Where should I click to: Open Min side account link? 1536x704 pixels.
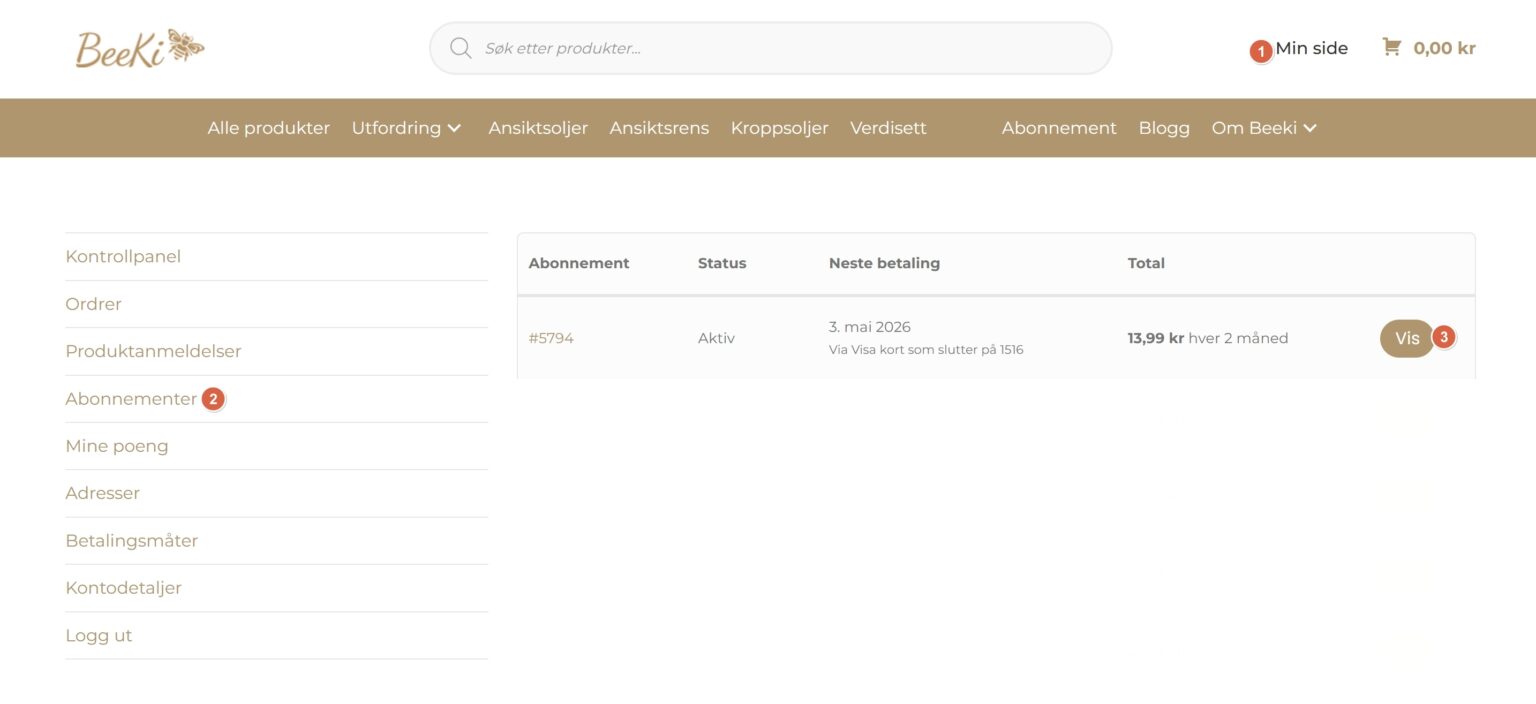pos(1311,48)
